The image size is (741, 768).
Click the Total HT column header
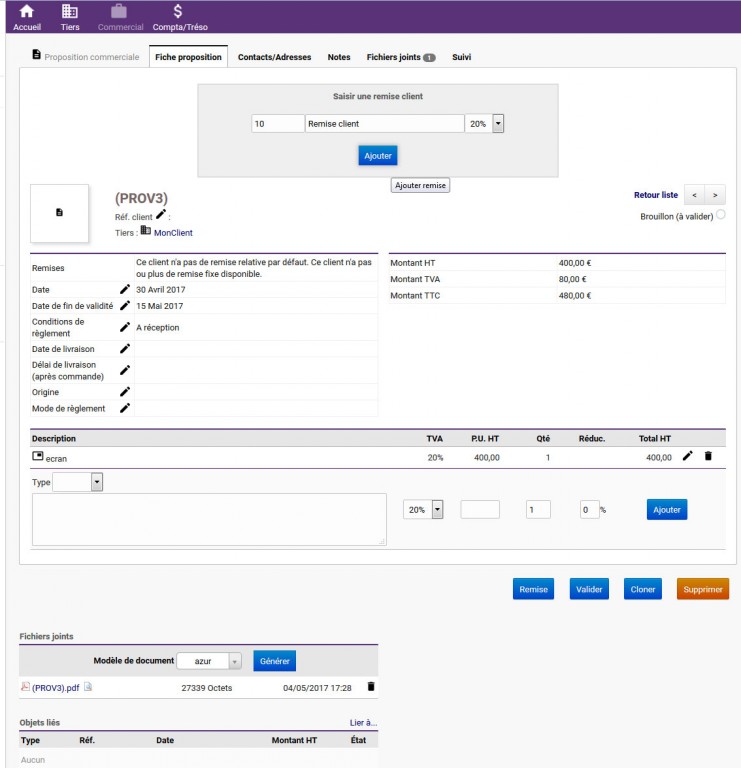click(654, 438)
